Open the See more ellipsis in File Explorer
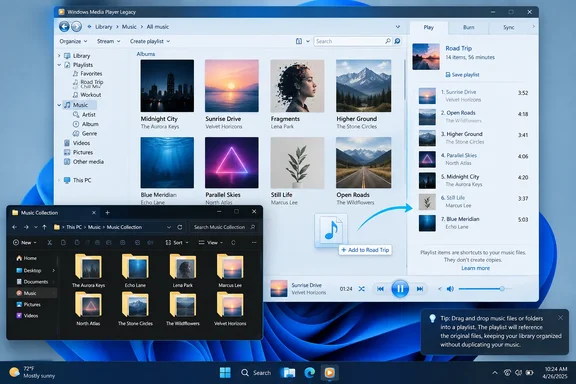The height and width of the screenshot is (384, 576). pos(254,243)
